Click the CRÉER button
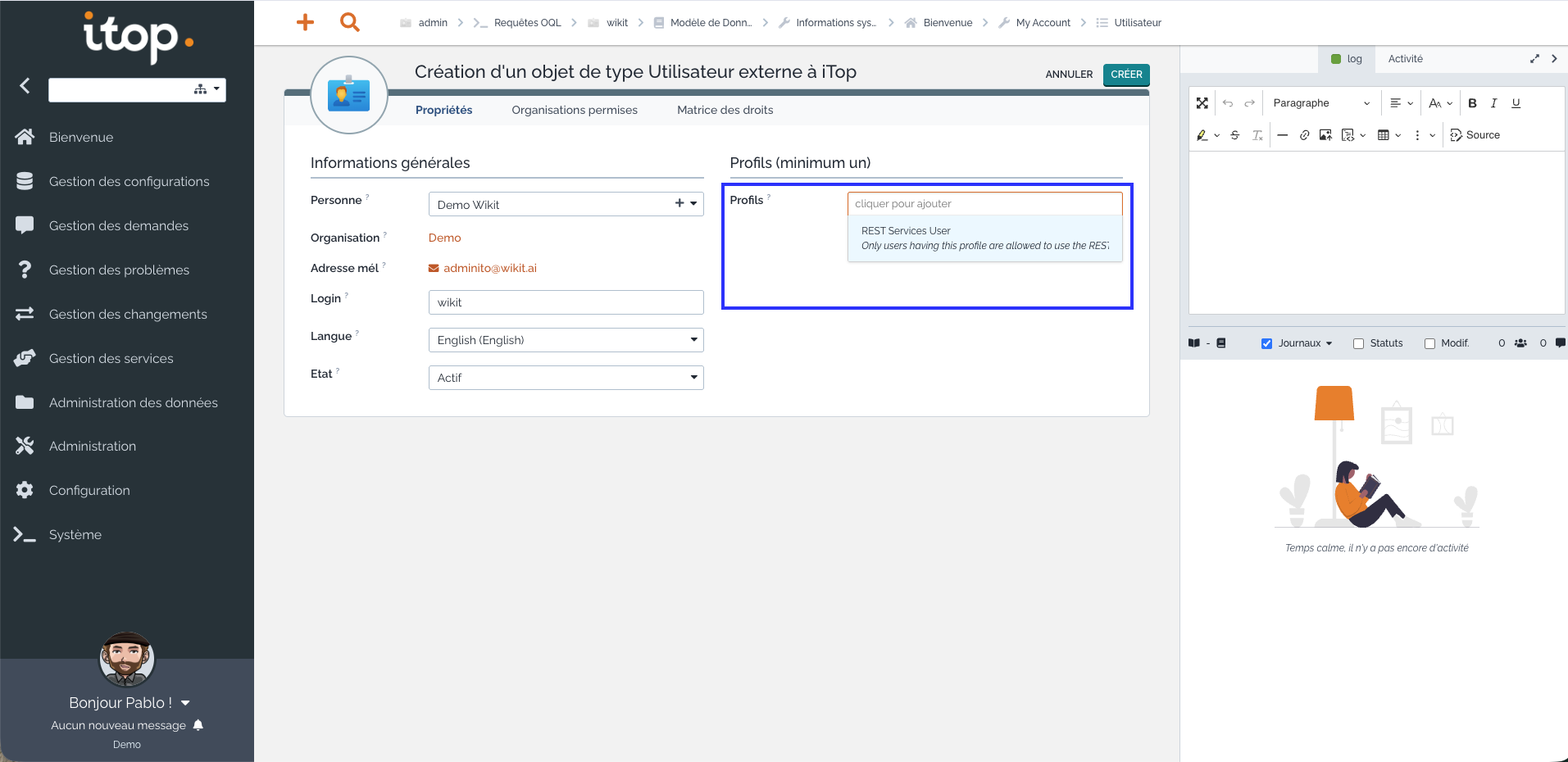The height and width of the screenshot is (762, 1568). click(1126, 75)
